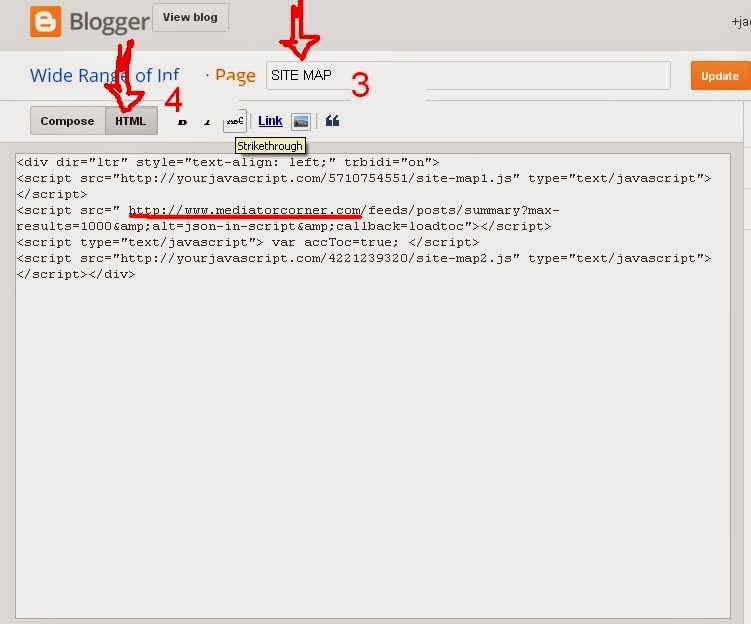The height and width of the screenshot is (624, 751).
Task: Apply Strikethrough formatting
Action: (x=235, y=121)
